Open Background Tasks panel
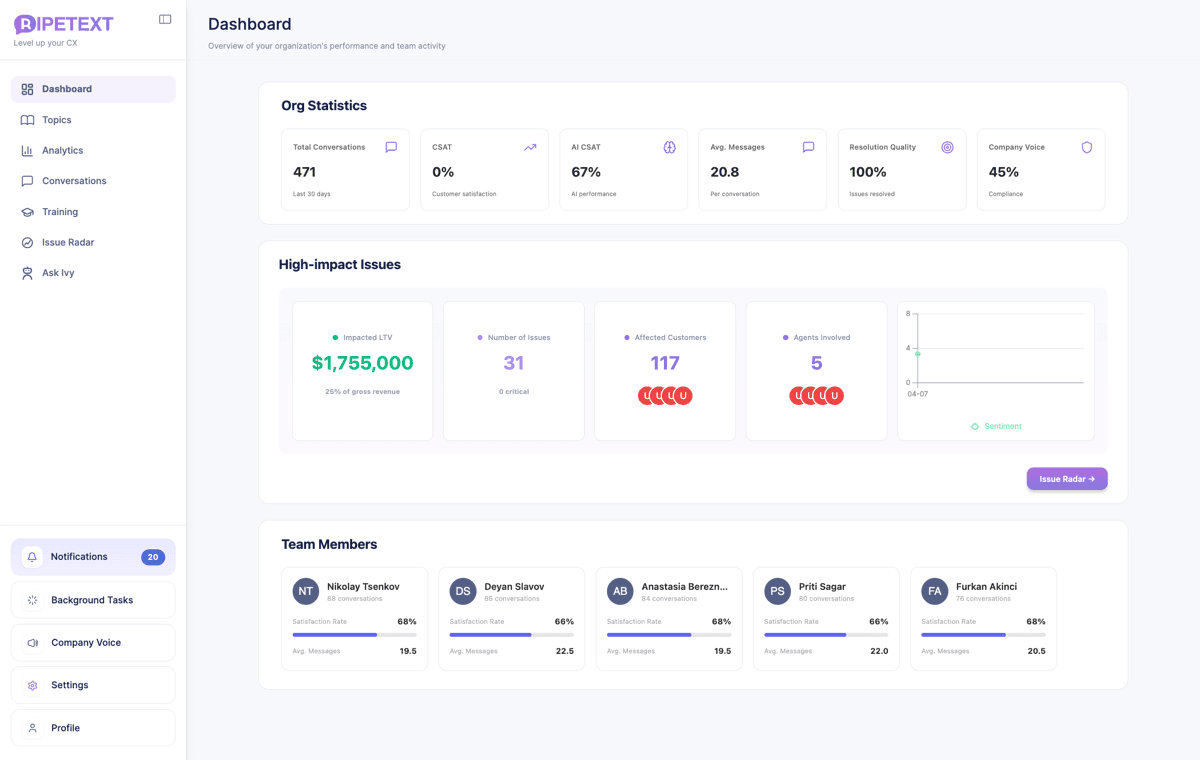 pos(92,600)
